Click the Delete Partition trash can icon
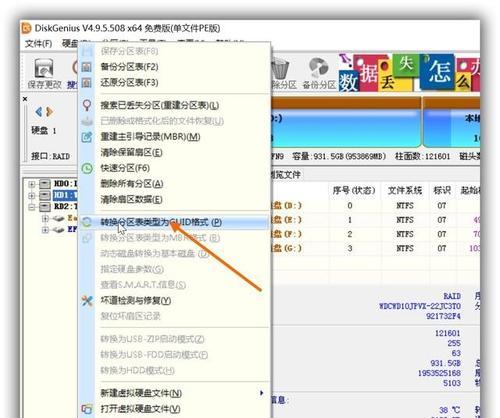Viewport: 500px width, 418px height. [279, 68]
